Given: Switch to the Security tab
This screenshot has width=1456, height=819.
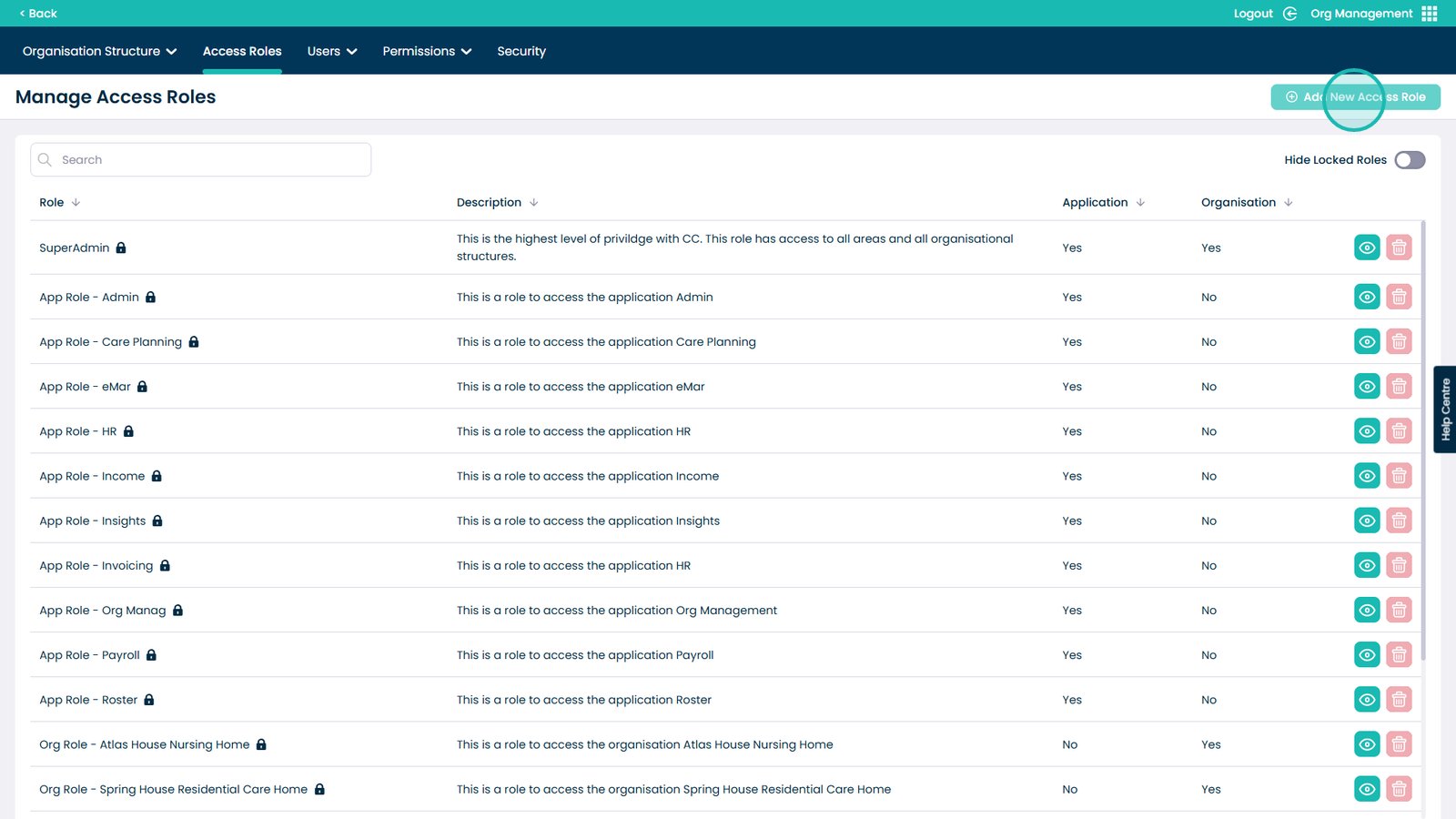Looking at the screenshot, I should coord(521,52).
